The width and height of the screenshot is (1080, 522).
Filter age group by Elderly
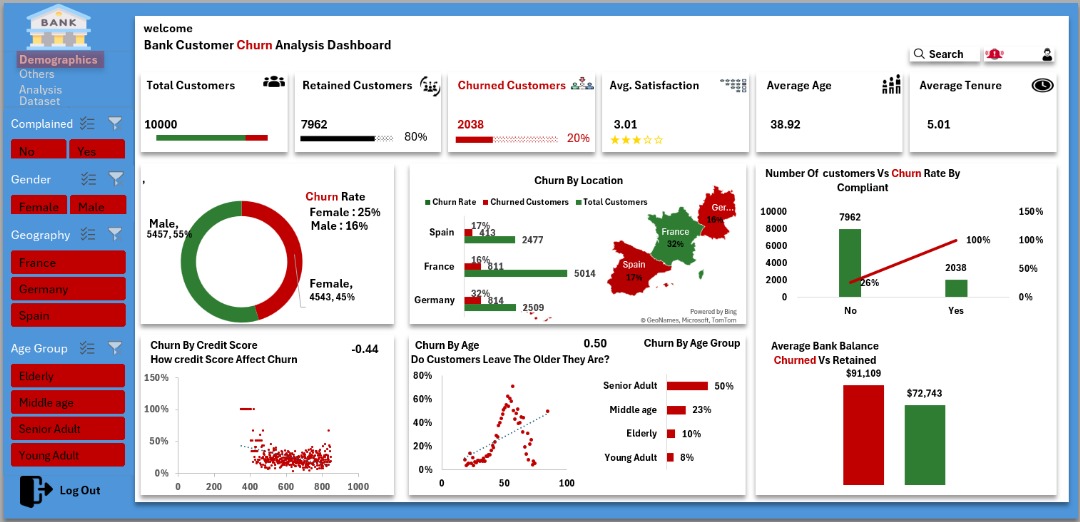68,376
